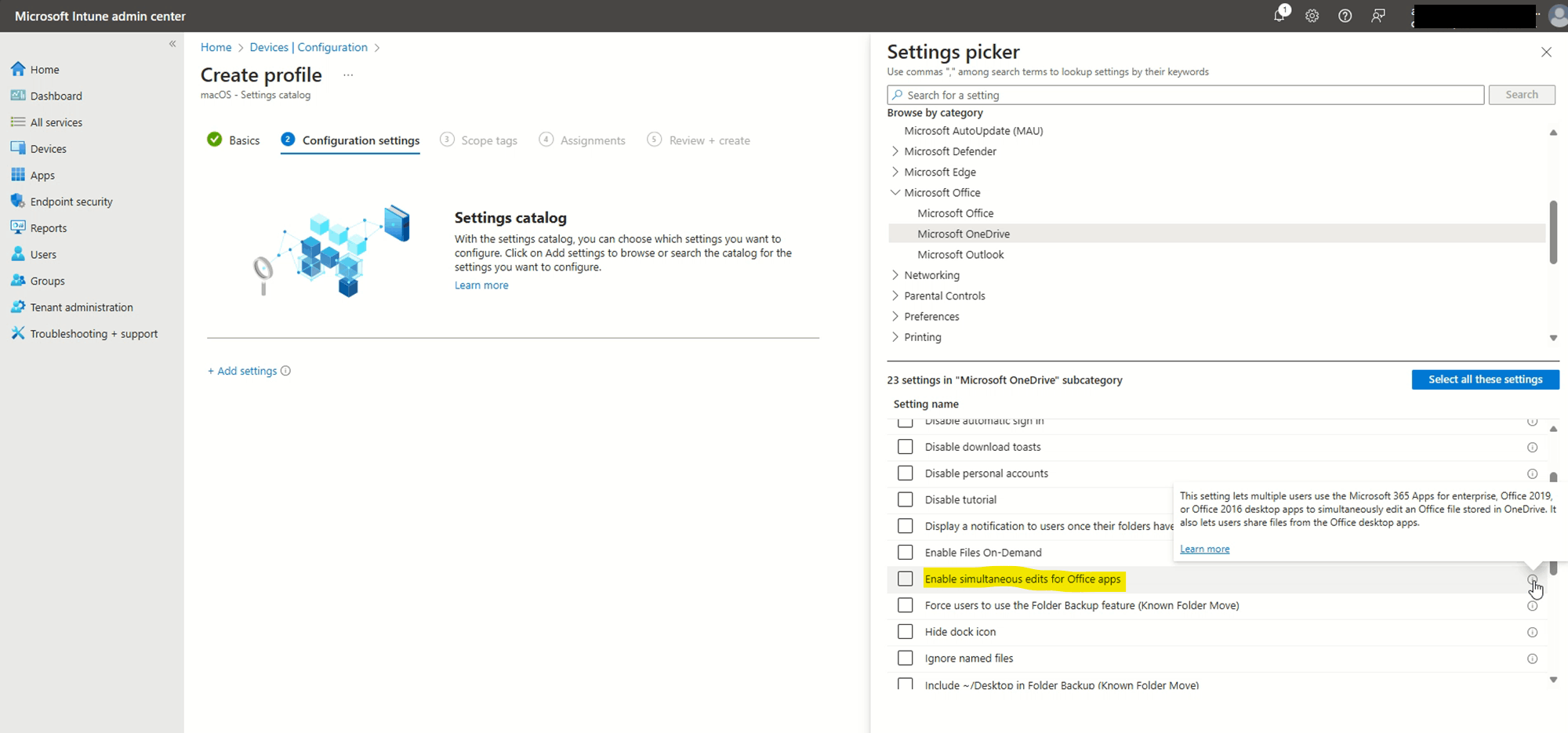The image size is (1568, 733).
Task: Close the Settings picker panel
Action: (1546, 53)
